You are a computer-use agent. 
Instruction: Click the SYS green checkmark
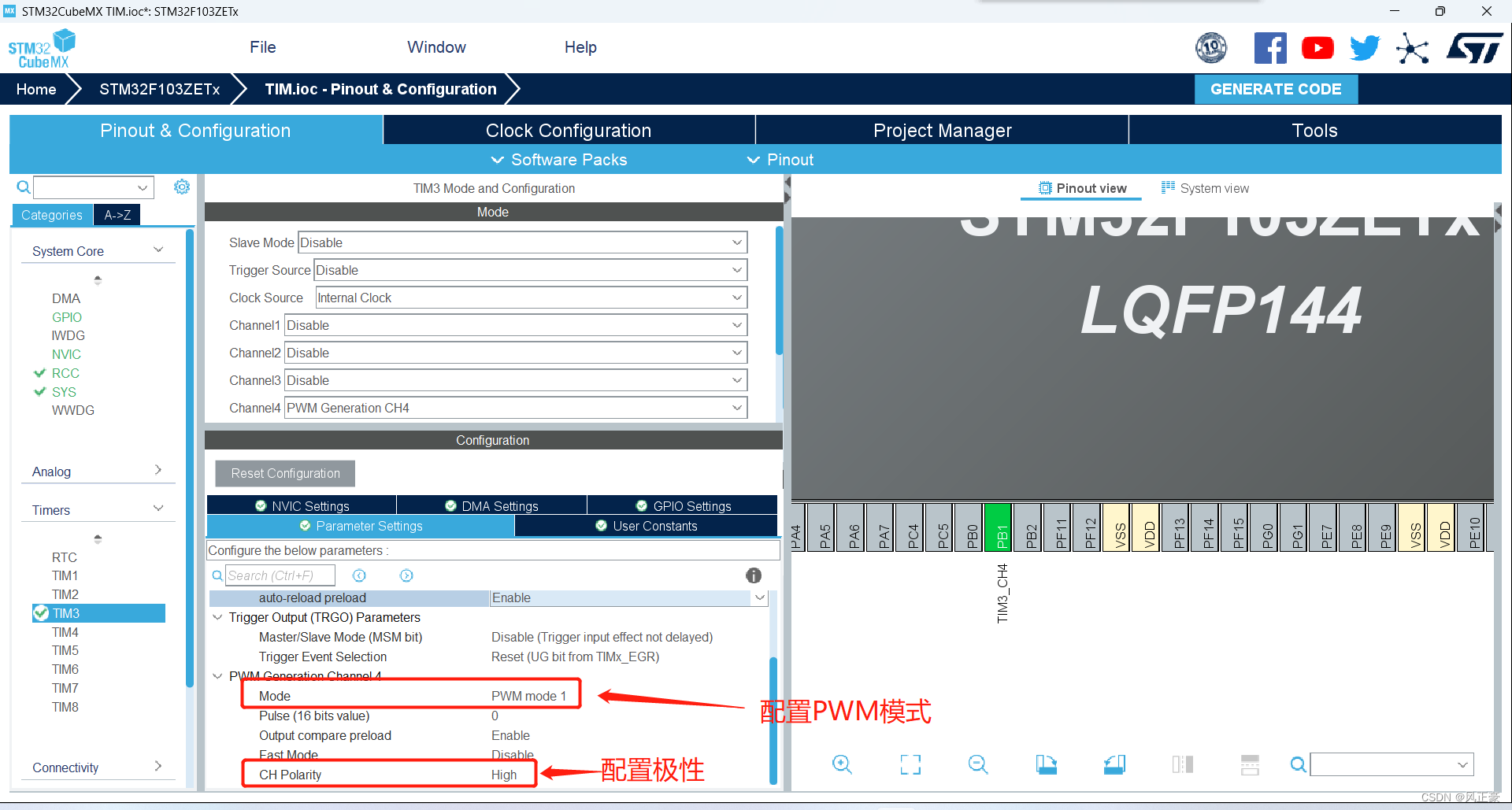click(39, 392)
